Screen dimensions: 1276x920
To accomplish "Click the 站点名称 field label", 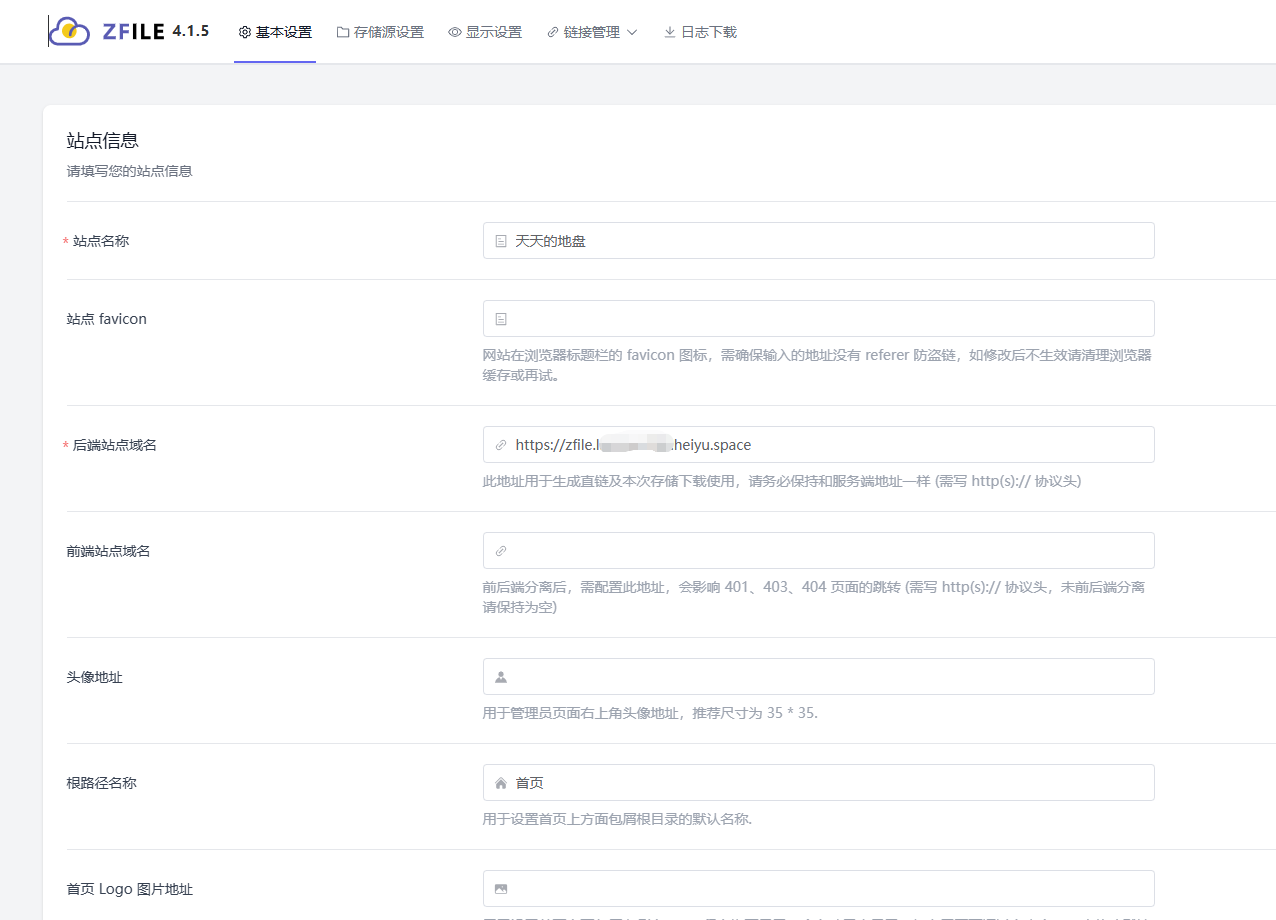I will [101, 241].
